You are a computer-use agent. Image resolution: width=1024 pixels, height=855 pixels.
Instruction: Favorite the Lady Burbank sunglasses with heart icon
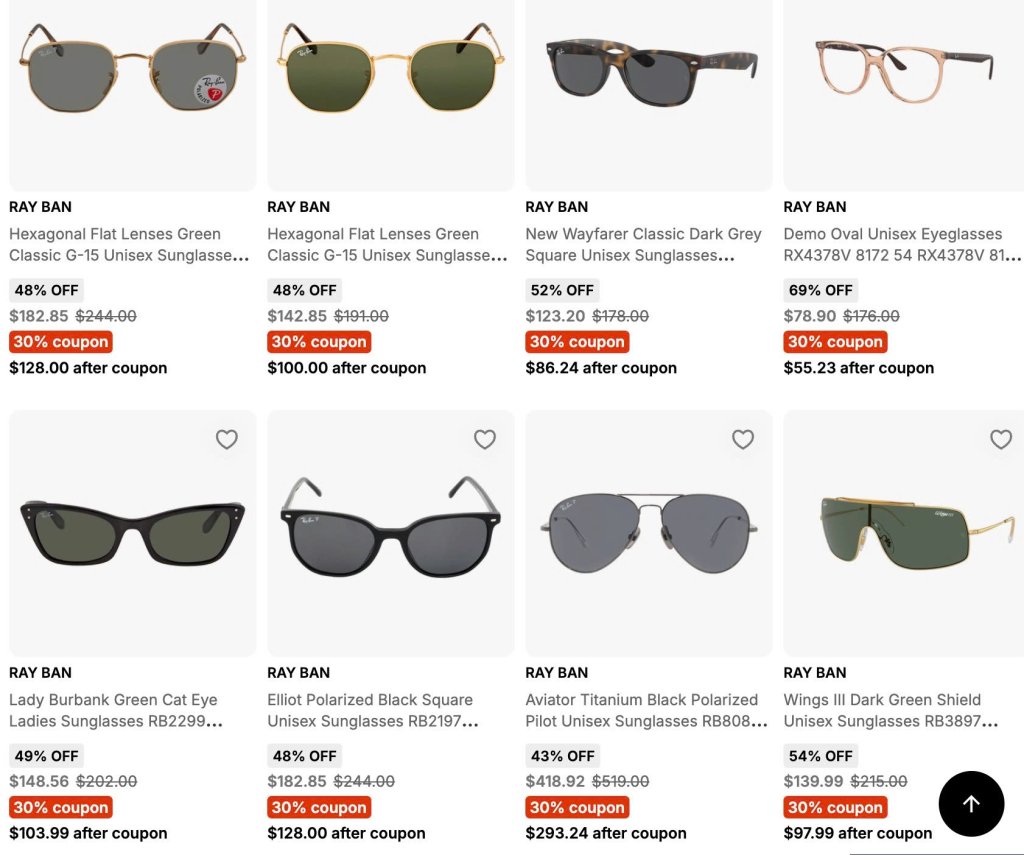pos(227,439)
